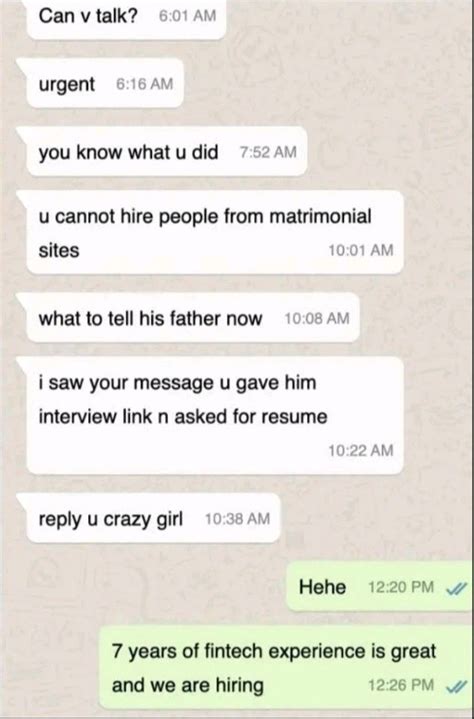Click the 10:22 AM timestamp
Image resolution: width=474 pixels, height=719 pixels.
[361, 450]
